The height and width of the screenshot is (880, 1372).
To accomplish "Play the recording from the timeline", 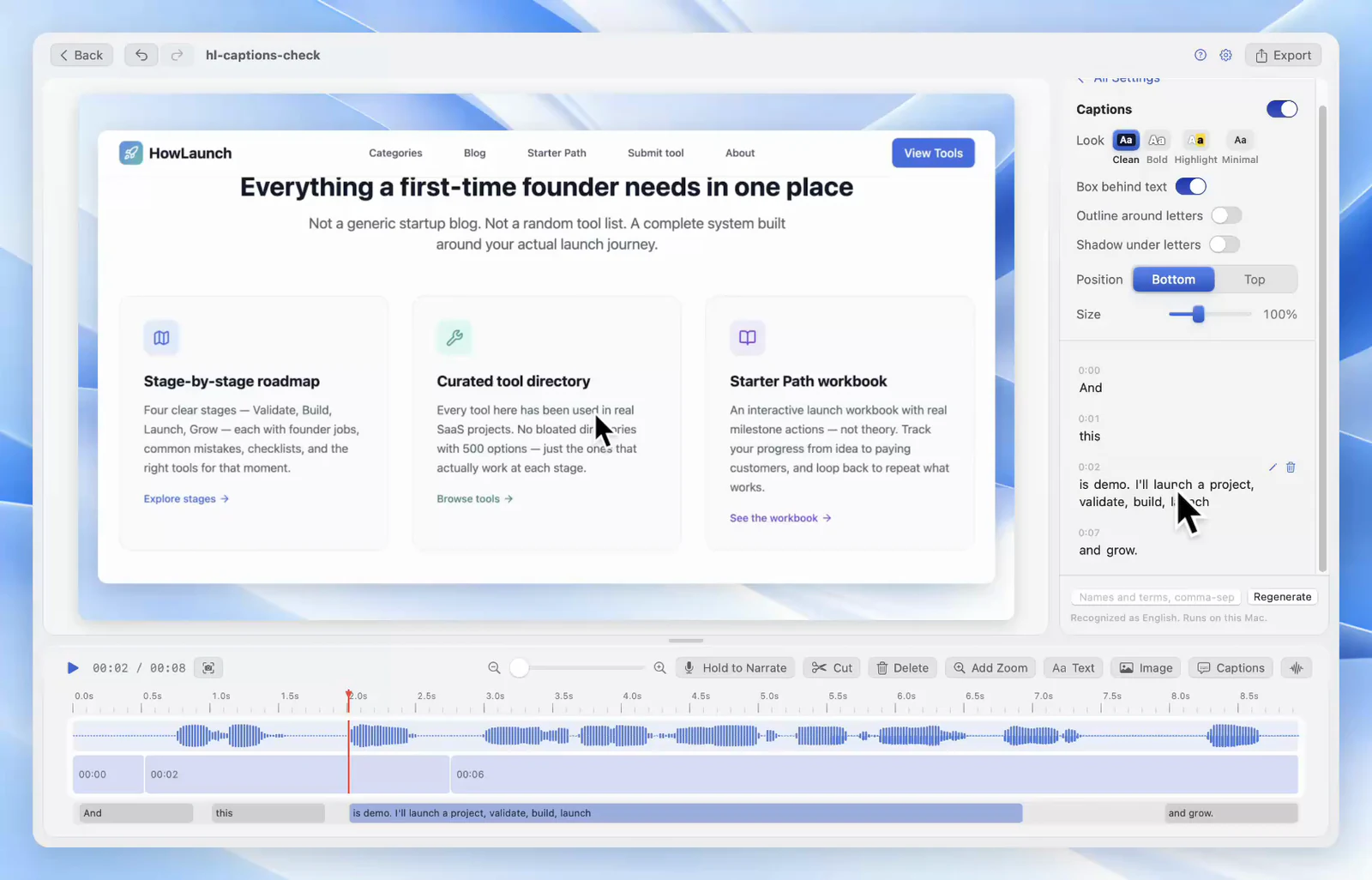I will pyautogui.click(x=73, y=668).
